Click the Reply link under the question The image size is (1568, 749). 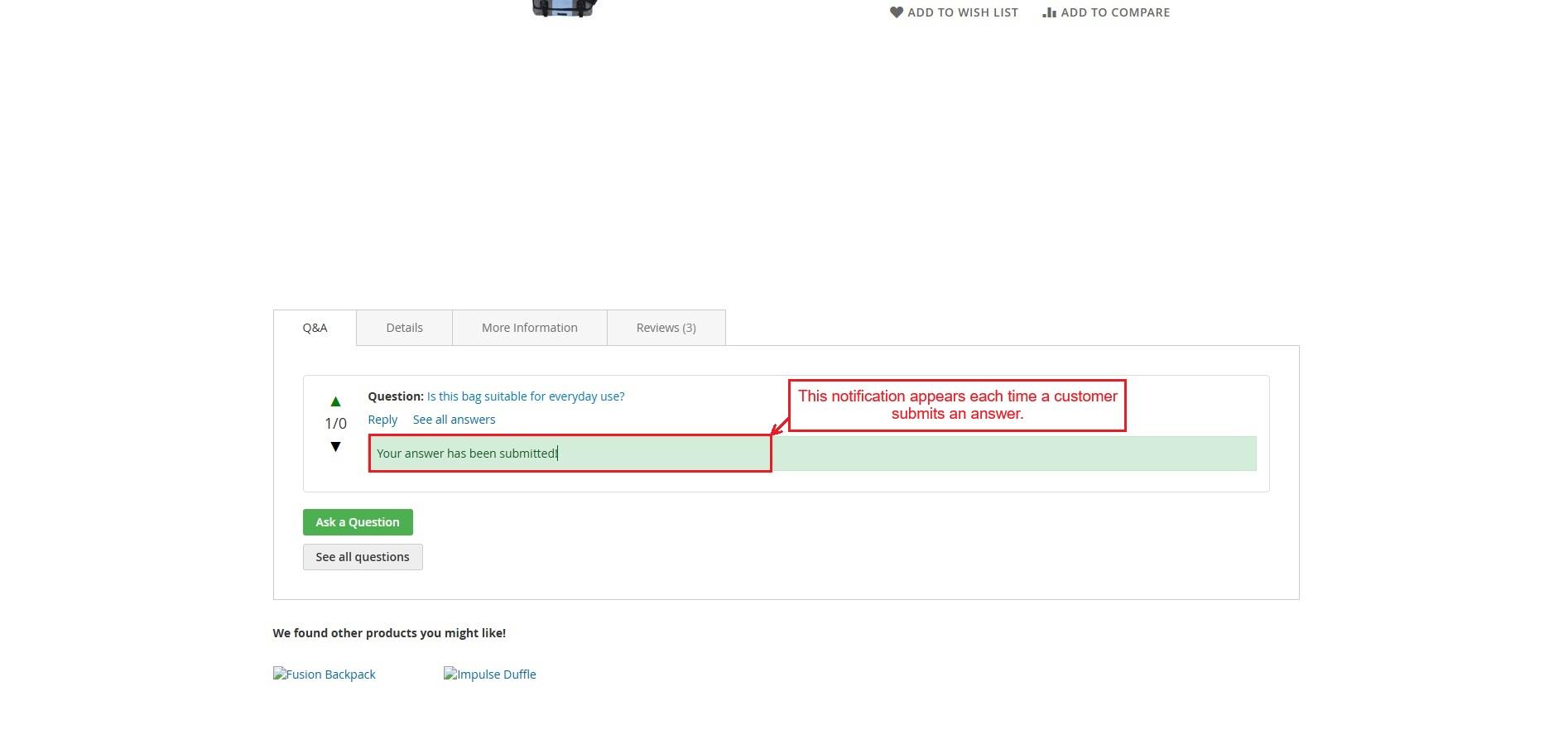tap(382, 420)
